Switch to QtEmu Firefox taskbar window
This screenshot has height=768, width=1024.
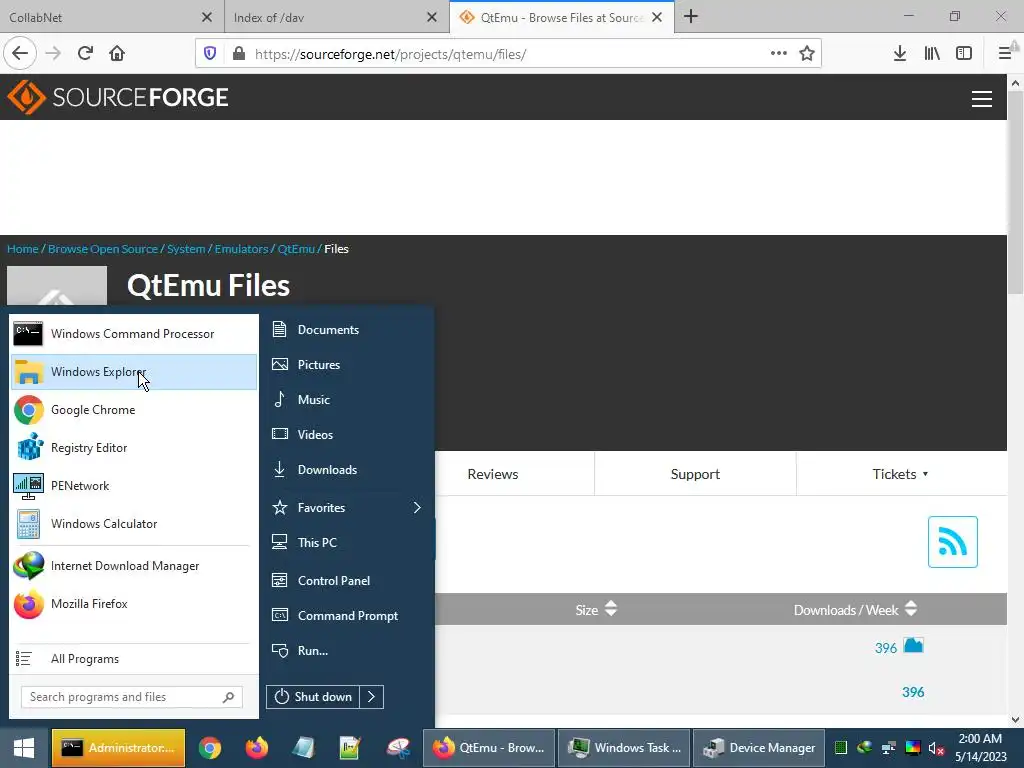click(x=489, y=748)
